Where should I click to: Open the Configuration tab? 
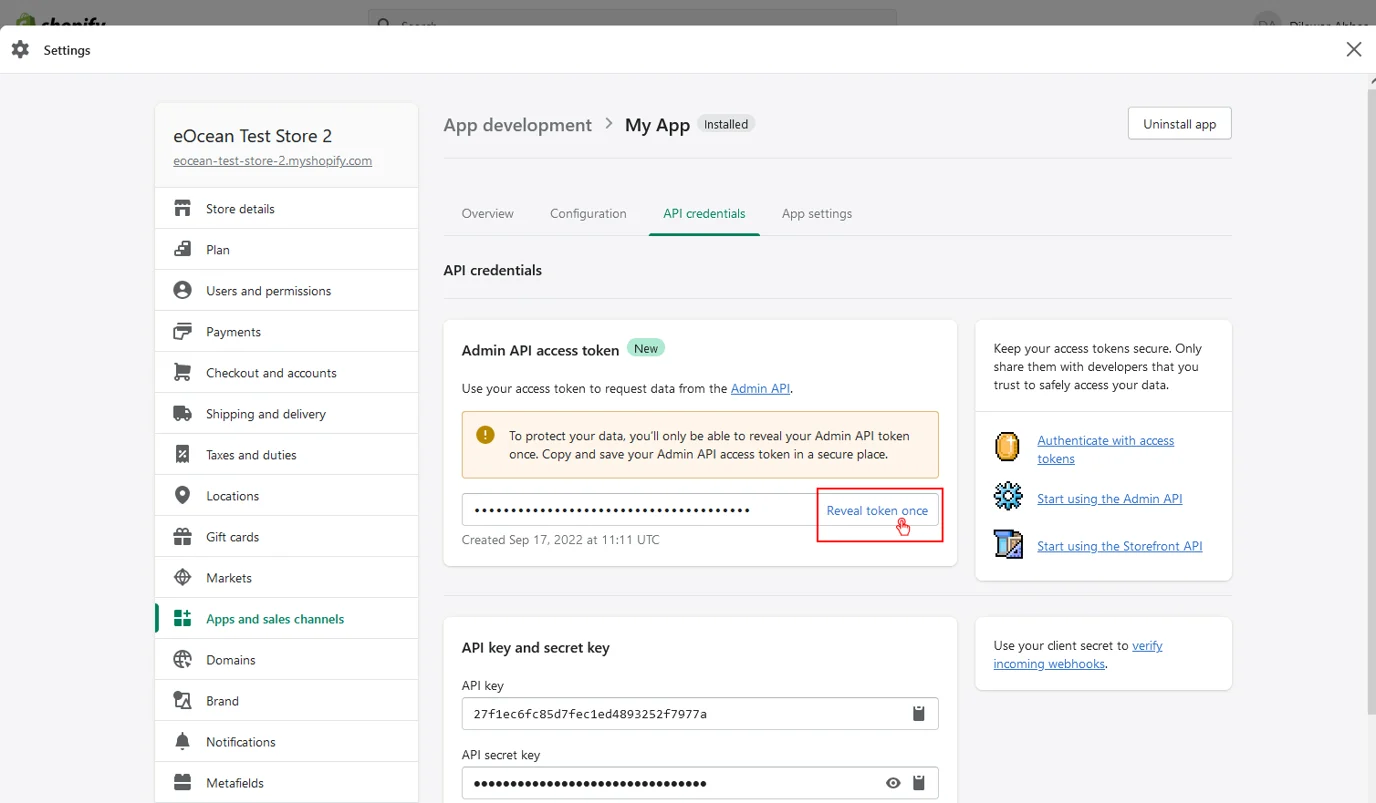(588, 214)
